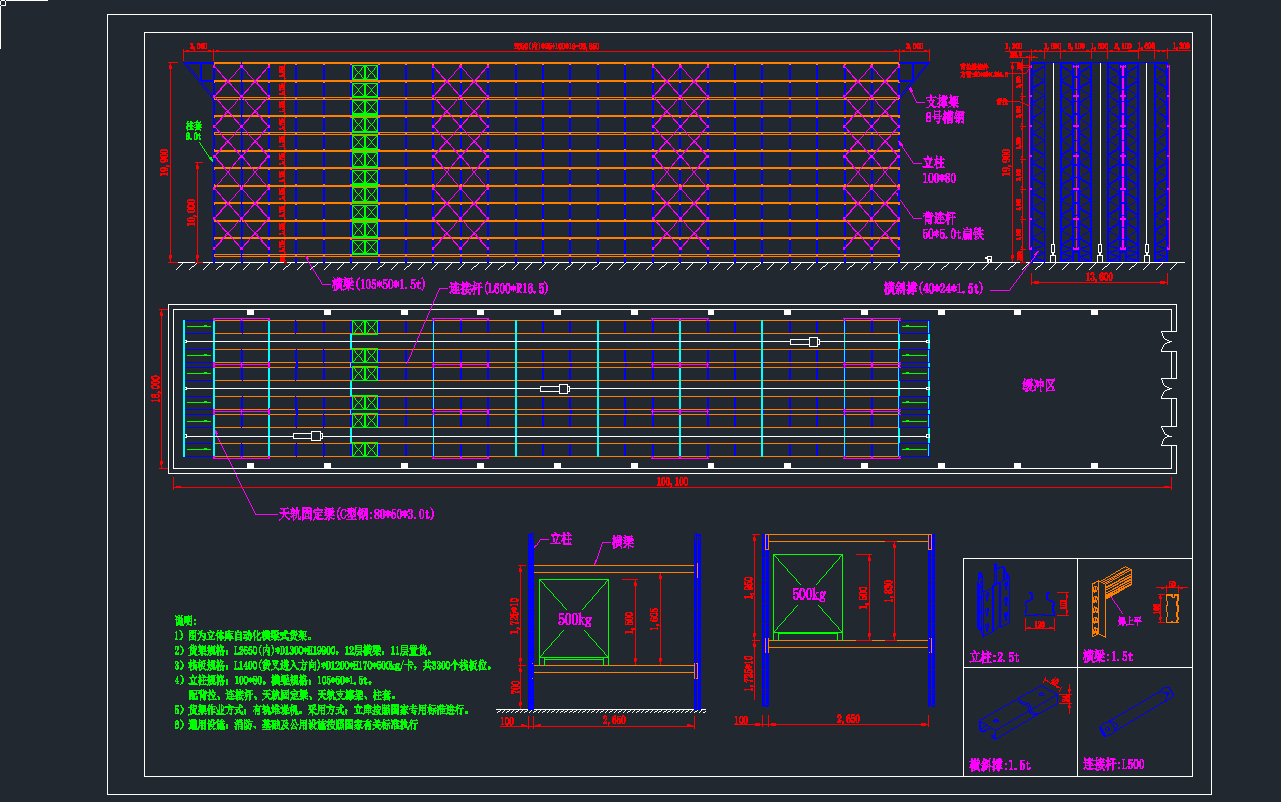
Task: Select the 连接杆(L600*Ø16.5) annotation
Action: tap(498, 288)
